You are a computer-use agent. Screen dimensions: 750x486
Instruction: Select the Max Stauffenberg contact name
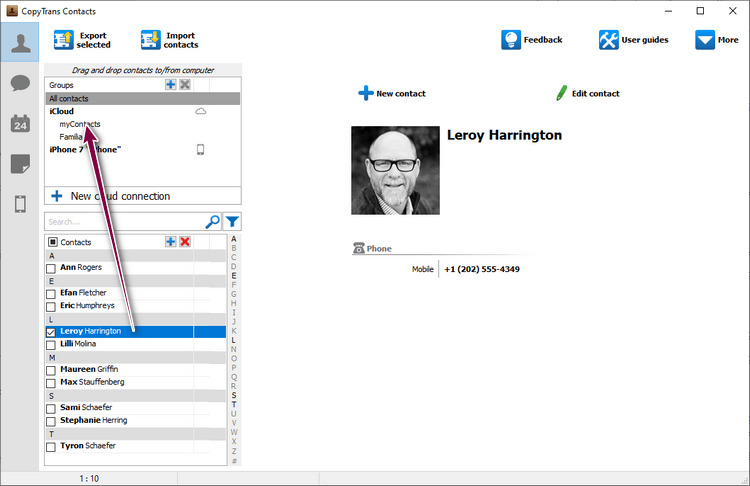(x=92, y=382)
